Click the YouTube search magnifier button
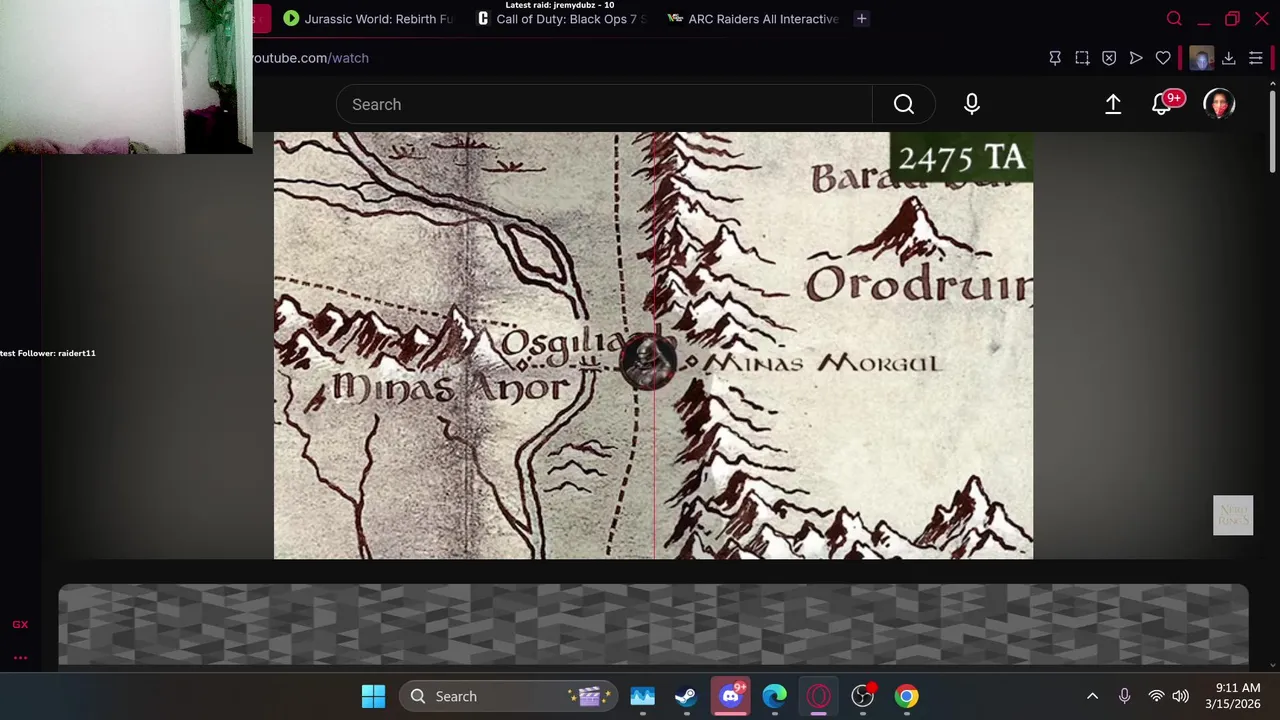Image resolution: width=1280 pixels, height=720 pixels. coord(904,104)
